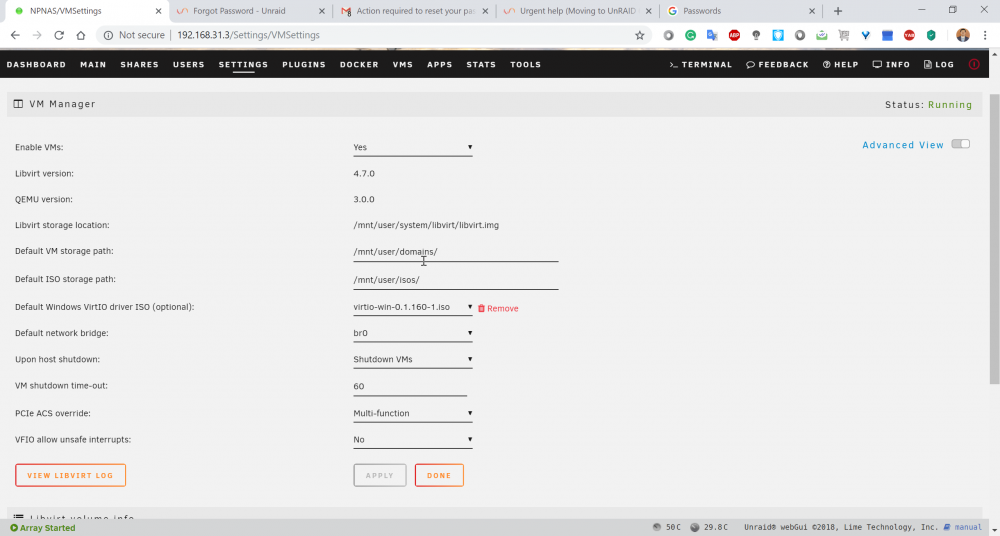Image resolution: width=1000 pixels, height=536 pixels.
Task: Click the shopping cart extension icon
Action: pos(844,36)
